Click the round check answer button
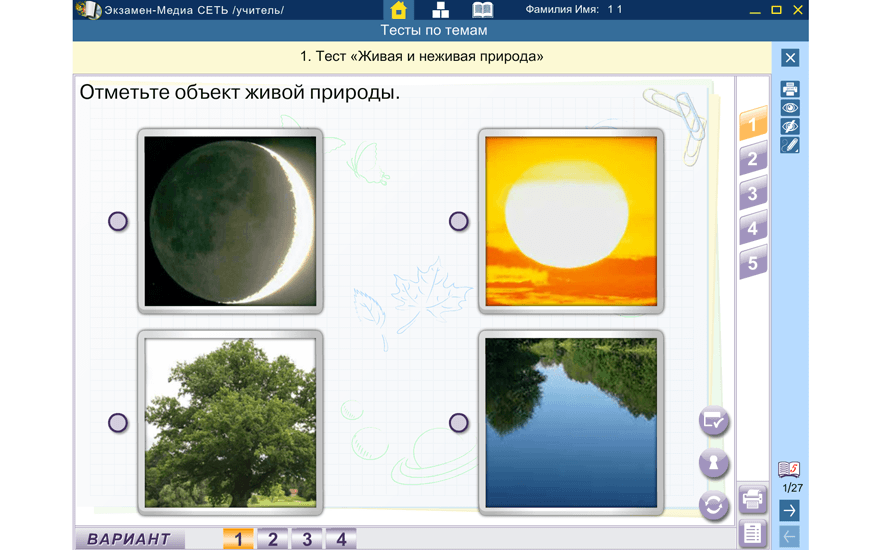 click(714, 421)
